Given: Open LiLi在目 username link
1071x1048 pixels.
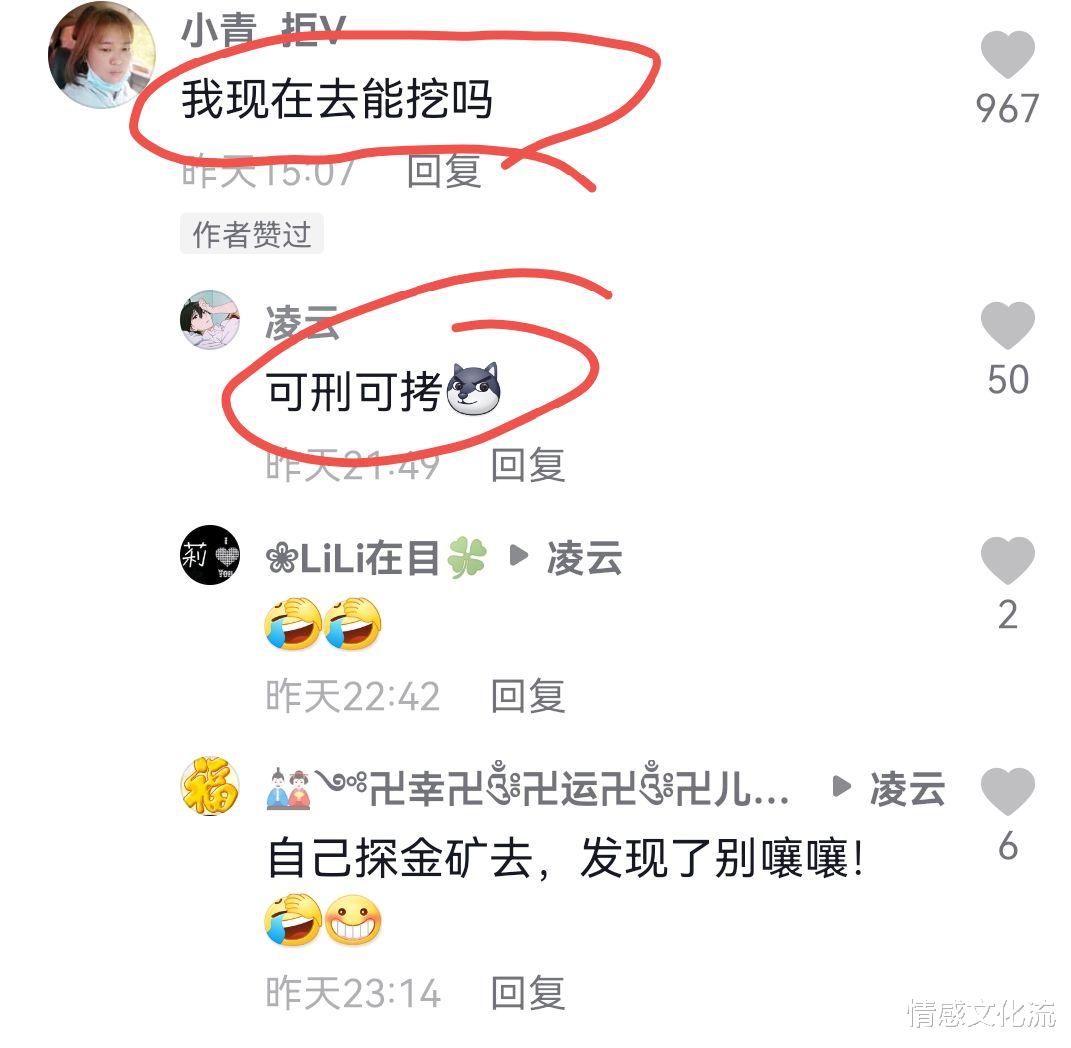Looking at the screenshot, I should coord(376,557).
